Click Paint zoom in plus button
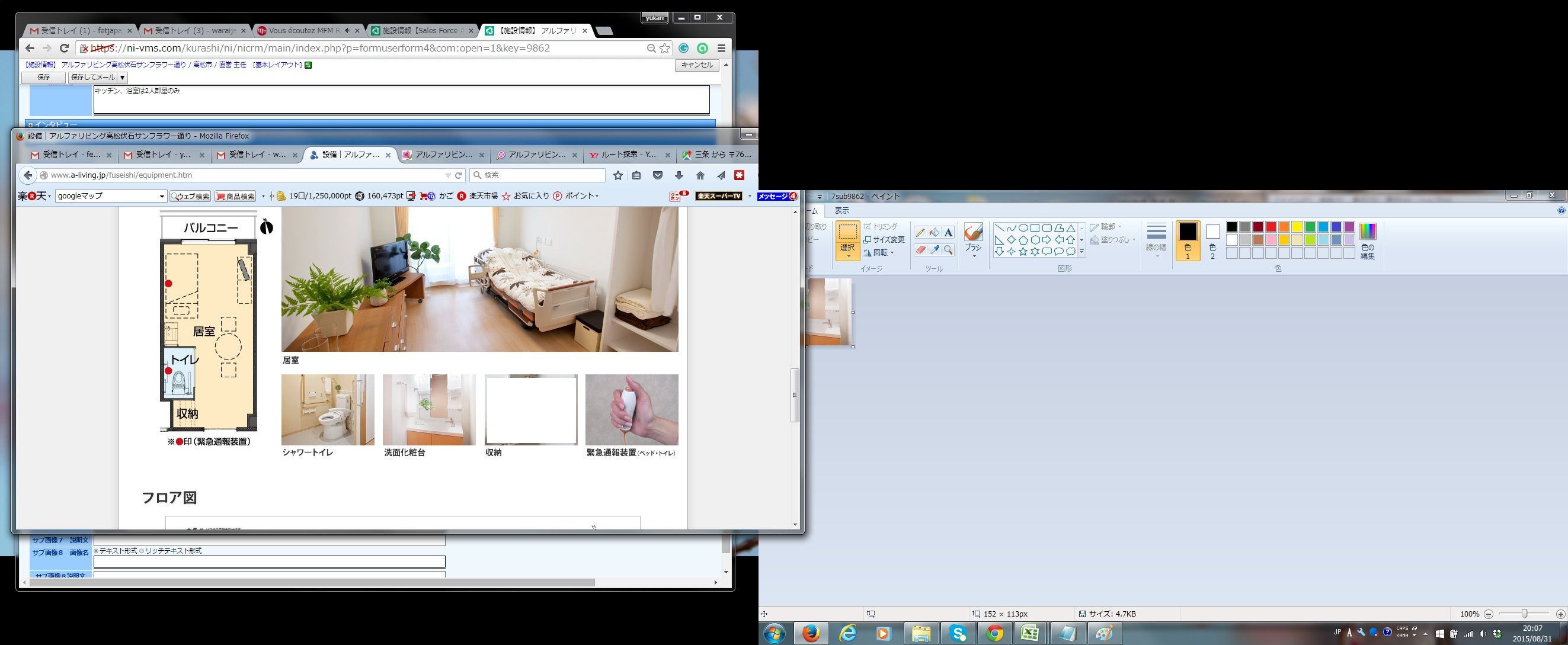Screen dimensions: 1568x645 click(x=1560, y=614)
